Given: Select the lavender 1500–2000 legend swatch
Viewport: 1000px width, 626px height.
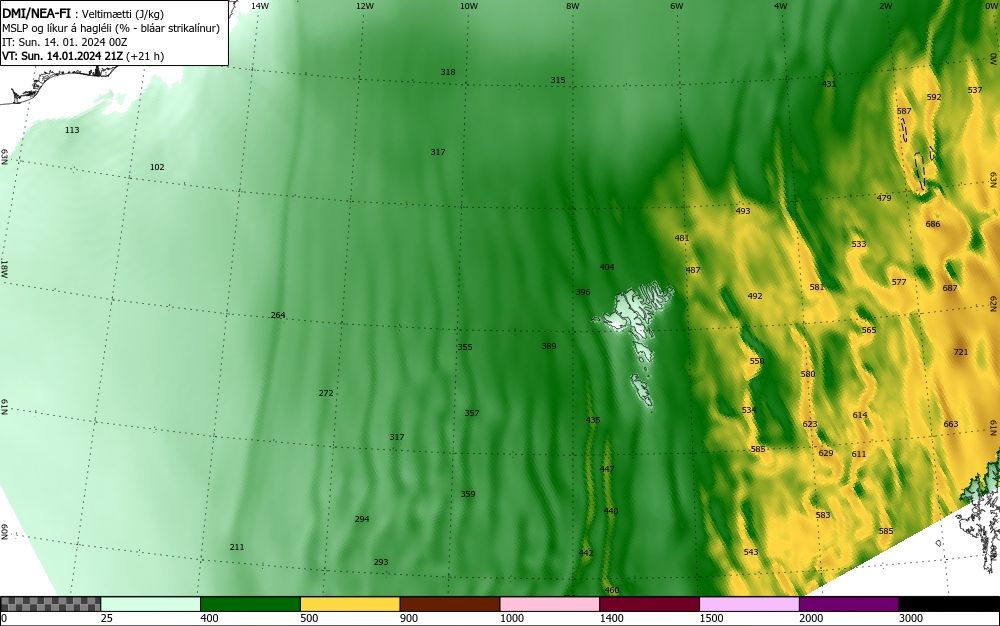Looking at the screenshot, I should point(749,604).
